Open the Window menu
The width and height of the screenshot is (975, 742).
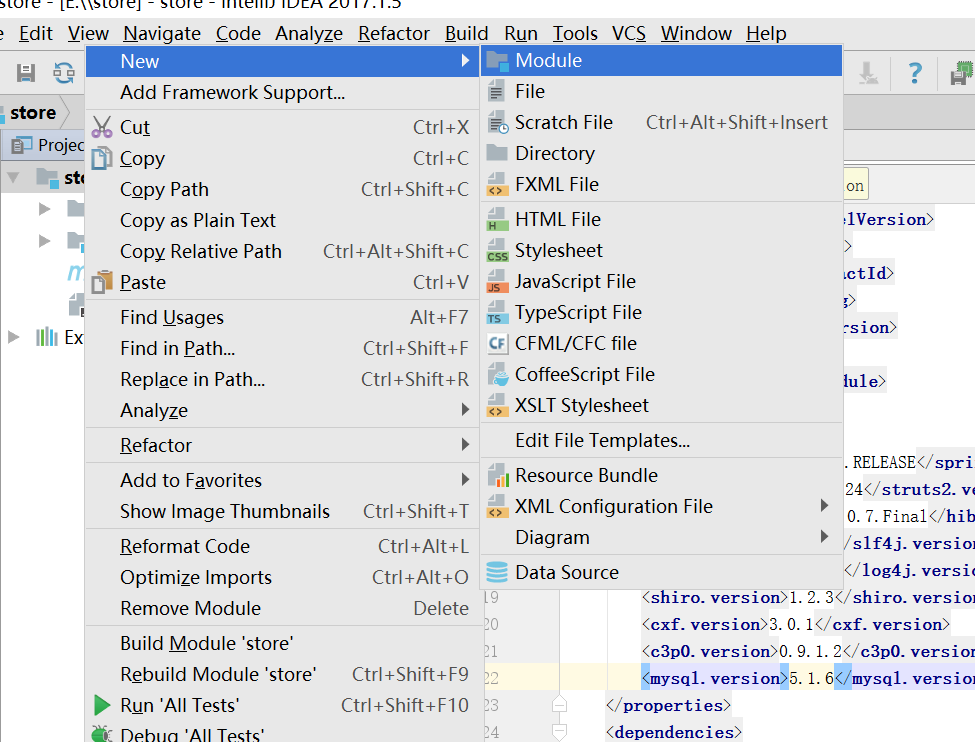(696, 33)
